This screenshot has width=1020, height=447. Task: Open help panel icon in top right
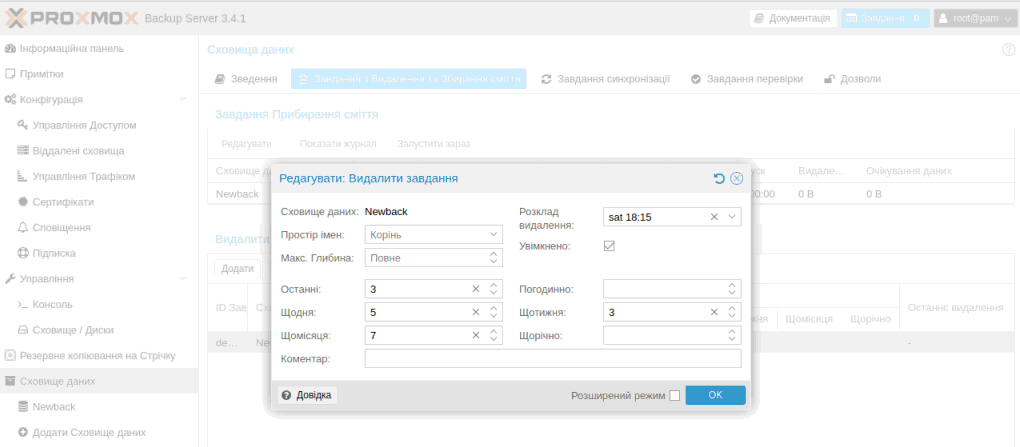[x=1008, y=49]
